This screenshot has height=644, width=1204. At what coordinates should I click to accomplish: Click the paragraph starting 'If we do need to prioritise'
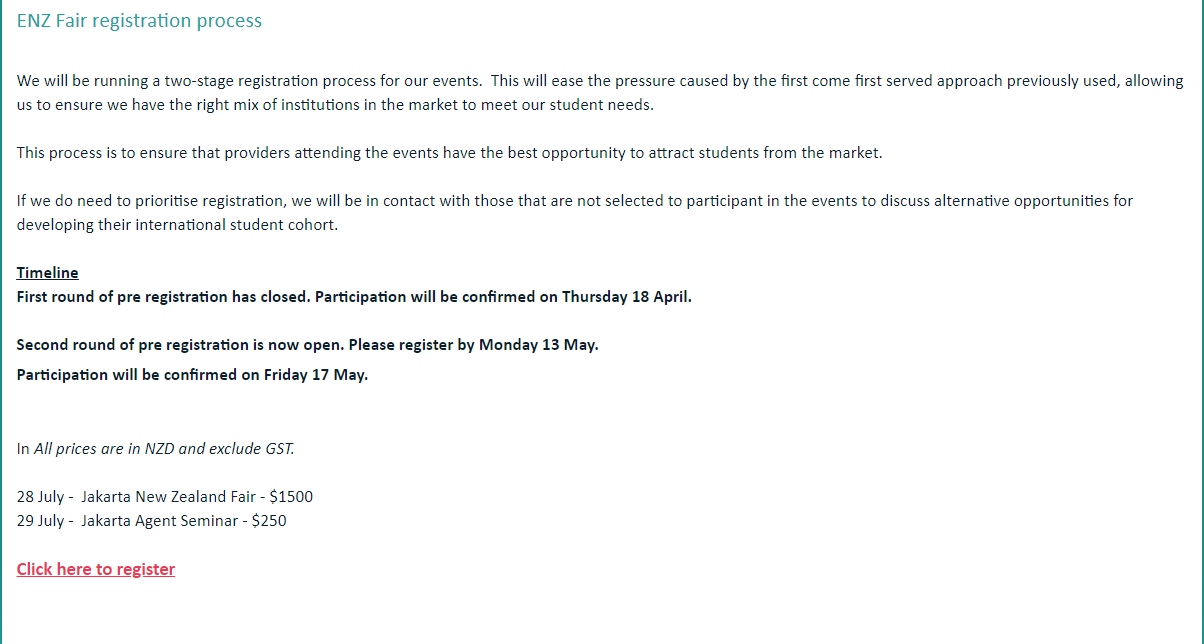click(575, 212)
